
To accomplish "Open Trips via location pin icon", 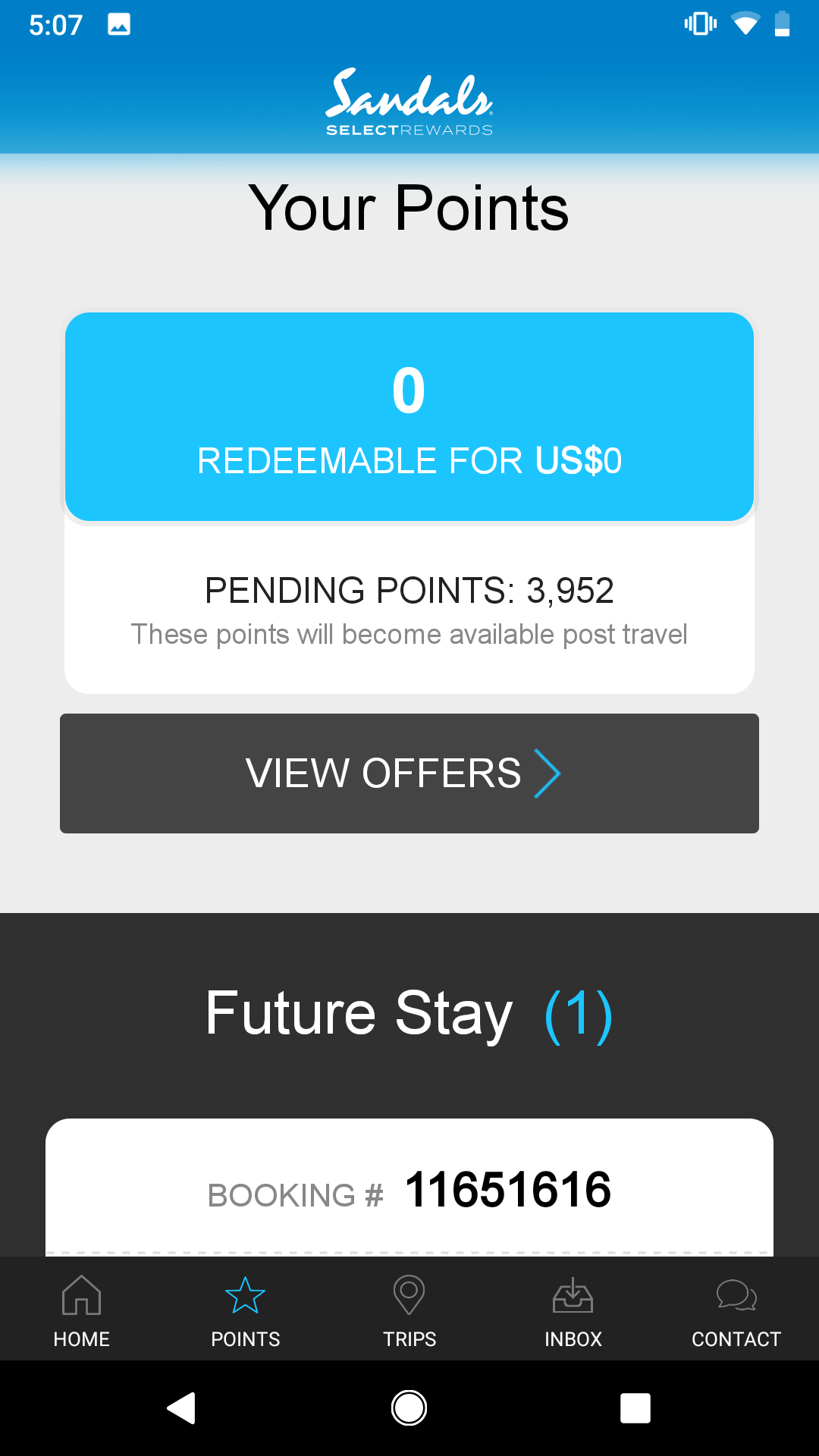I will click(x=409, y=1294).
